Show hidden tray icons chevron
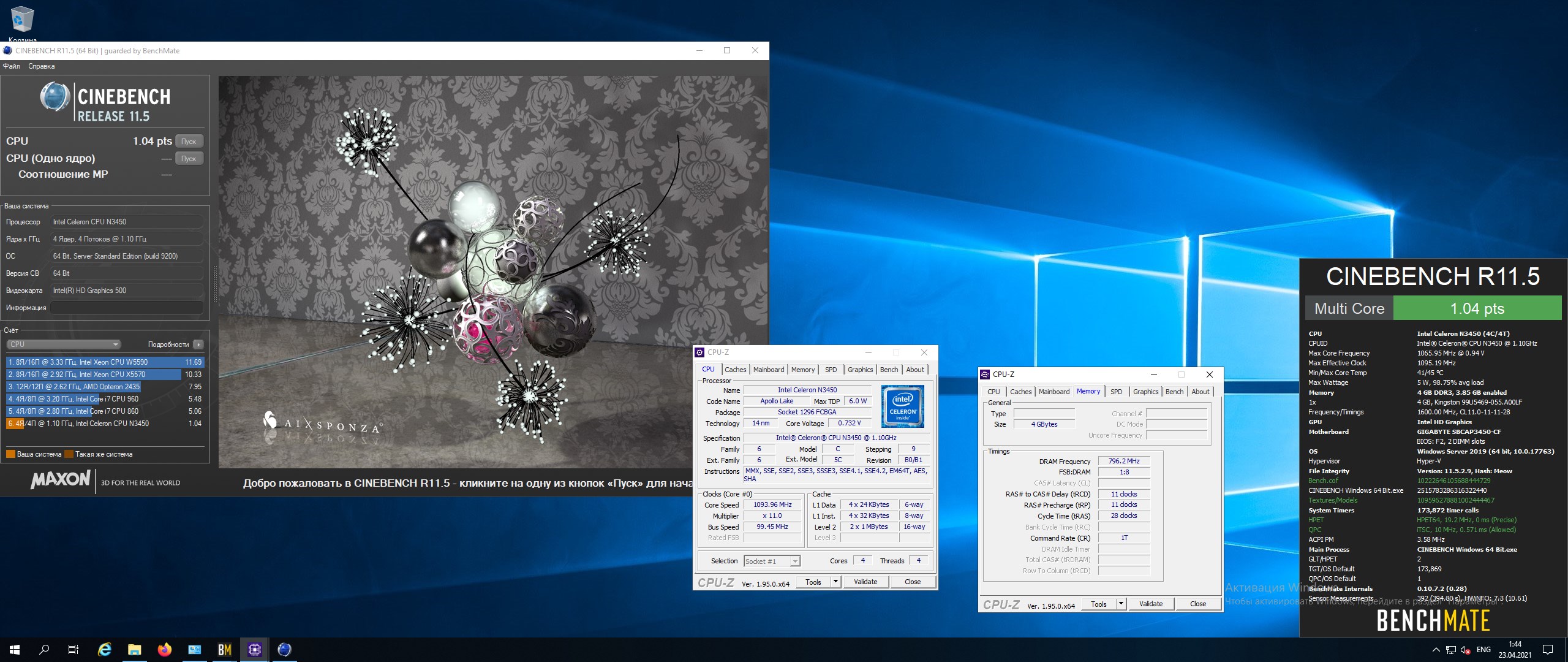 (x=1436, y=650)
